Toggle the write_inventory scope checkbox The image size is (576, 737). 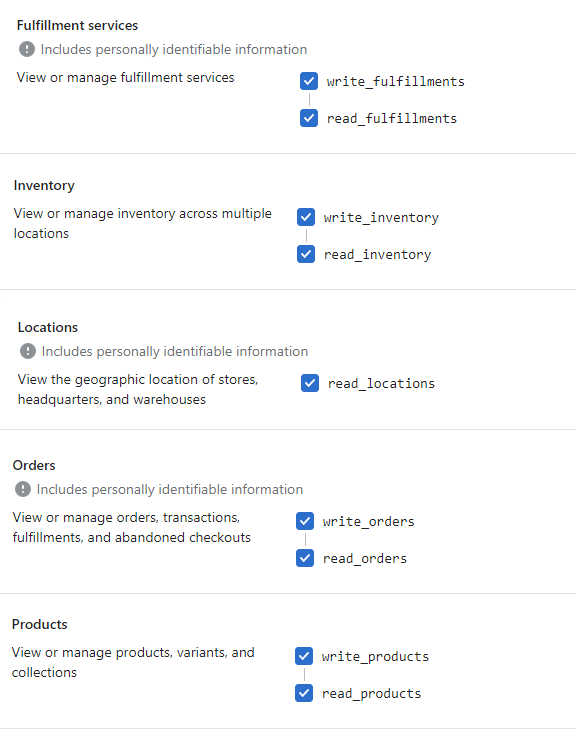pos(306,217)
